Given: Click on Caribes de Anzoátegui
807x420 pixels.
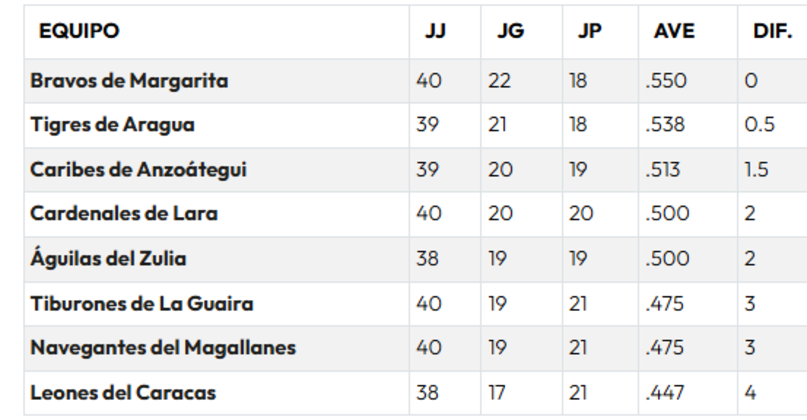Looking at the screenshot, I should click(x=138, y=170).
